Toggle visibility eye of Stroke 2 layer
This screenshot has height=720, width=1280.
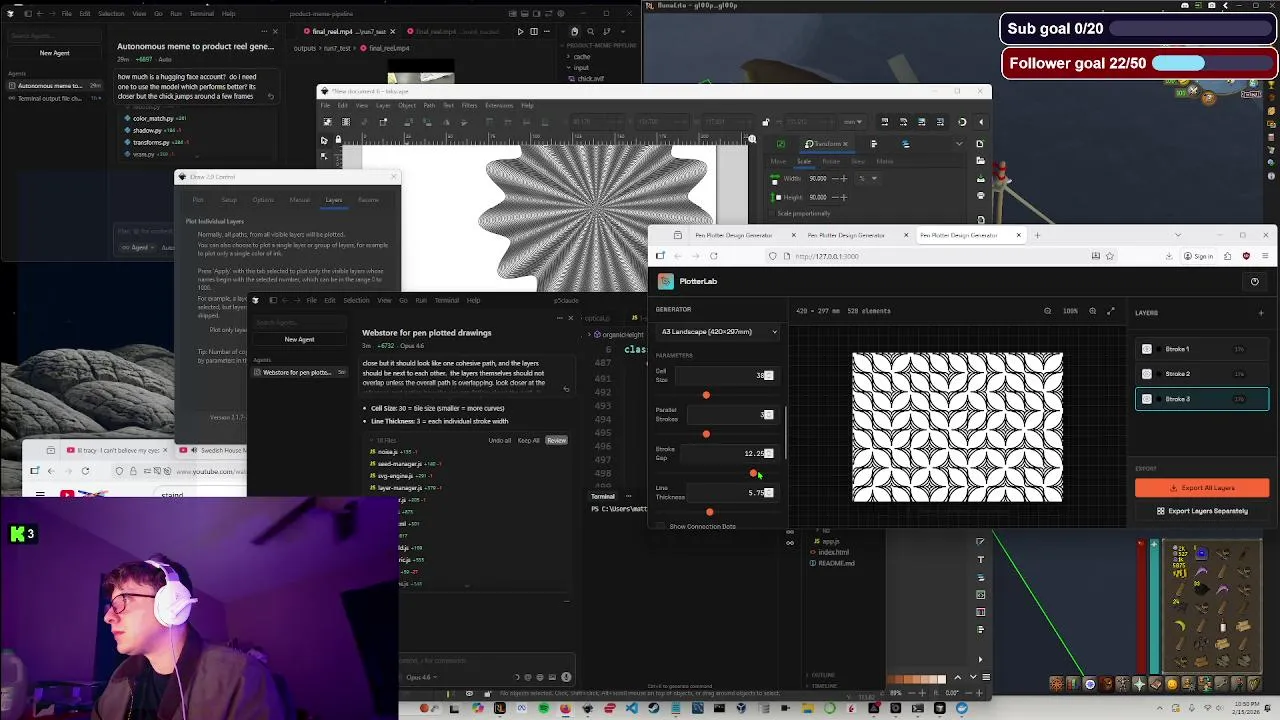(1147, 374)
